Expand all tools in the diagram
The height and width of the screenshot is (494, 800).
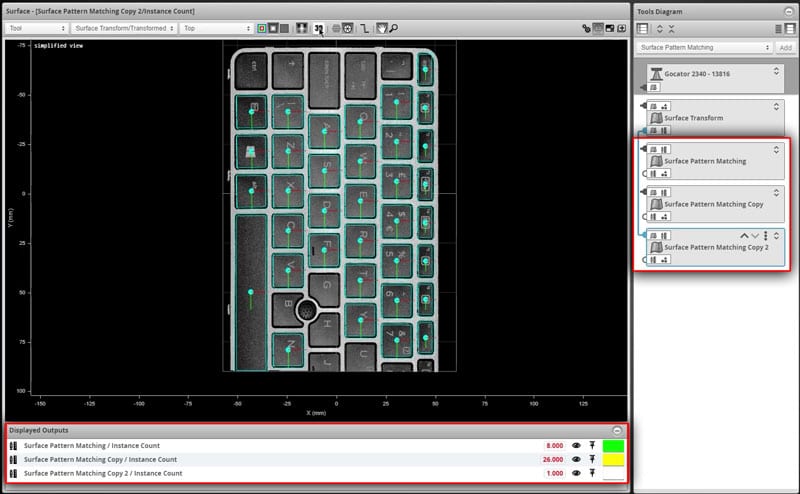point(660,29)
